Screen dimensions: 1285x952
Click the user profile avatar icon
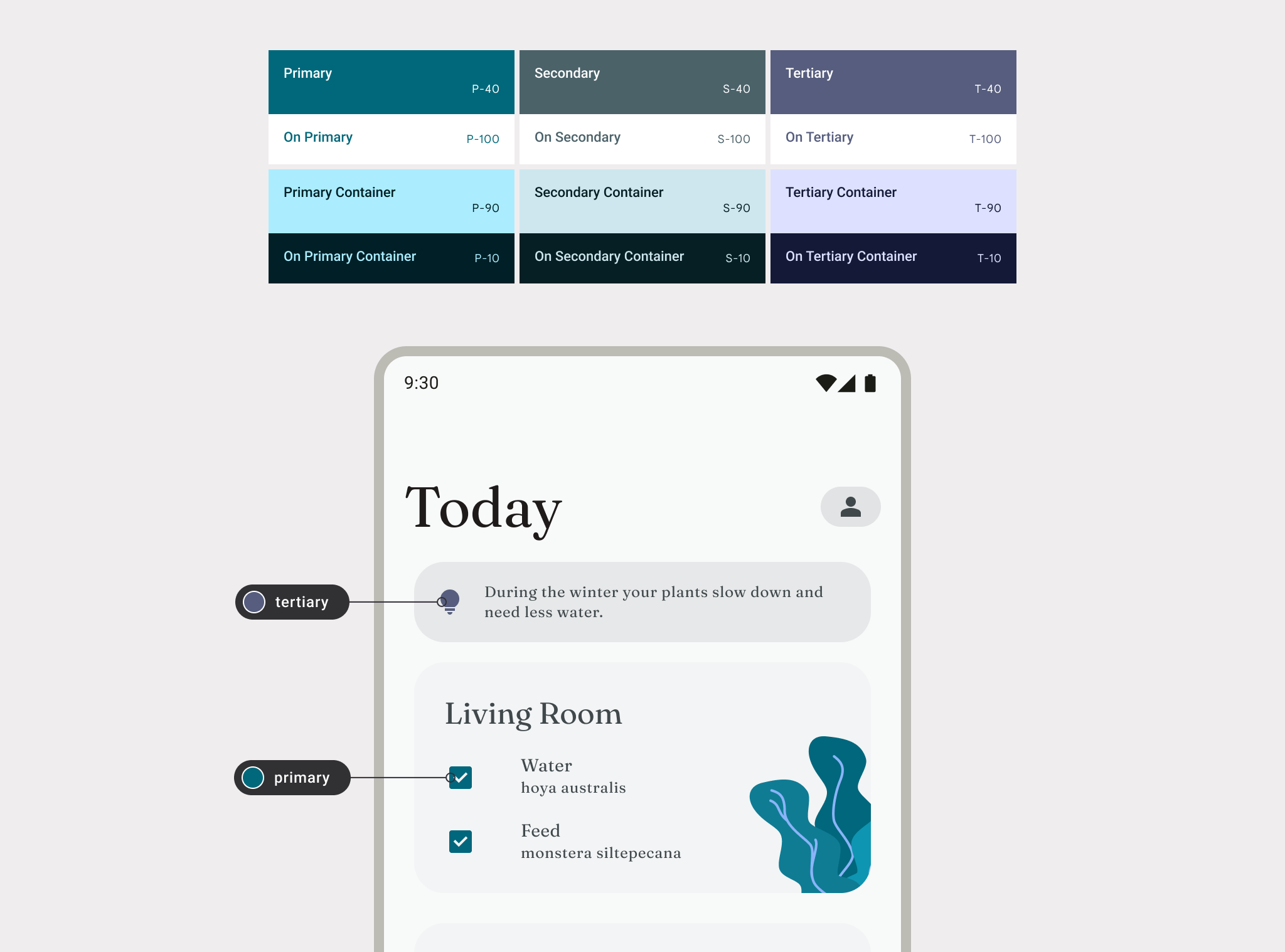point(850,506)
